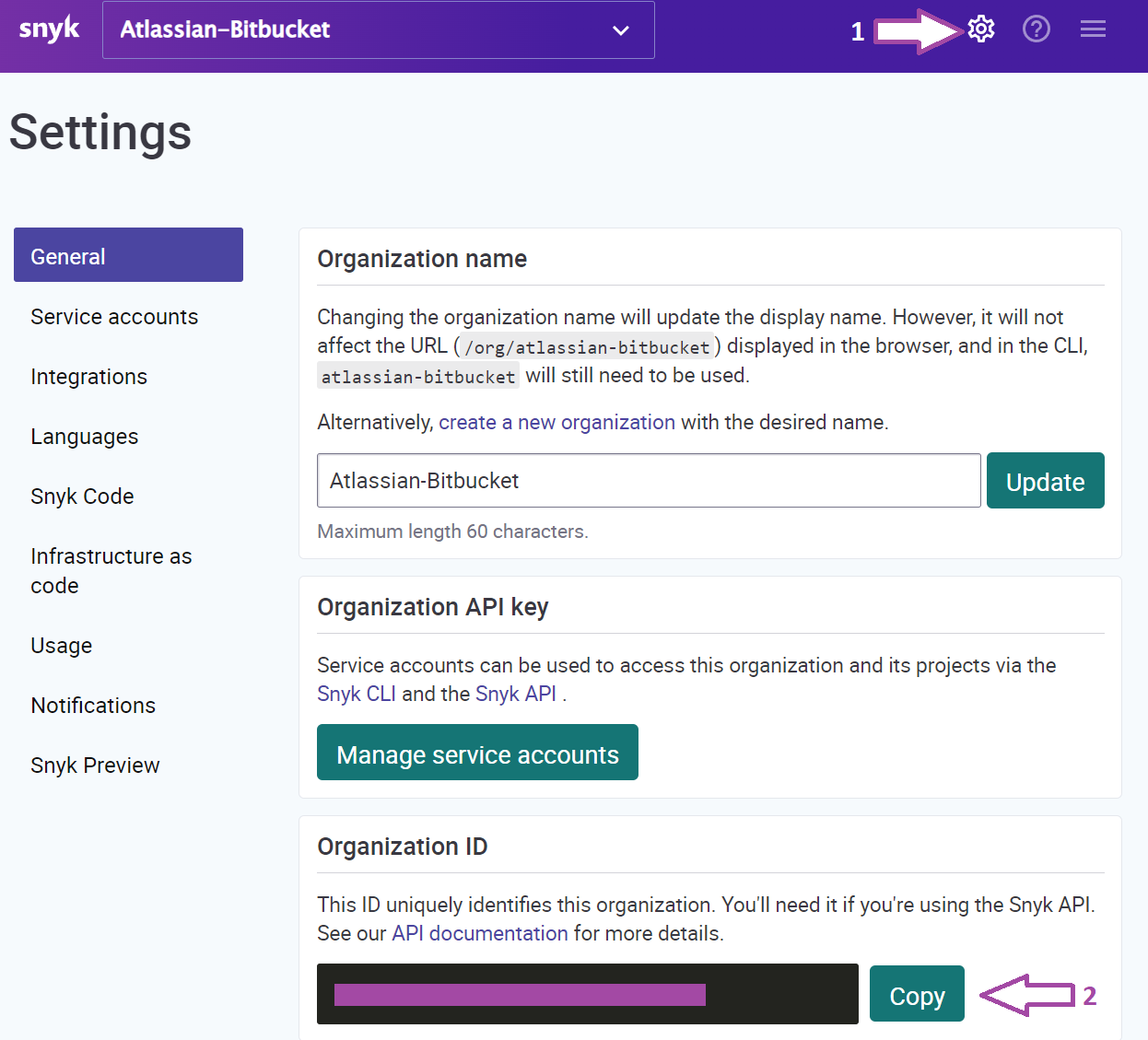Open the Notifications settings
Image resolution: width=1148 pixels, height=1040 pixels.
93,706
